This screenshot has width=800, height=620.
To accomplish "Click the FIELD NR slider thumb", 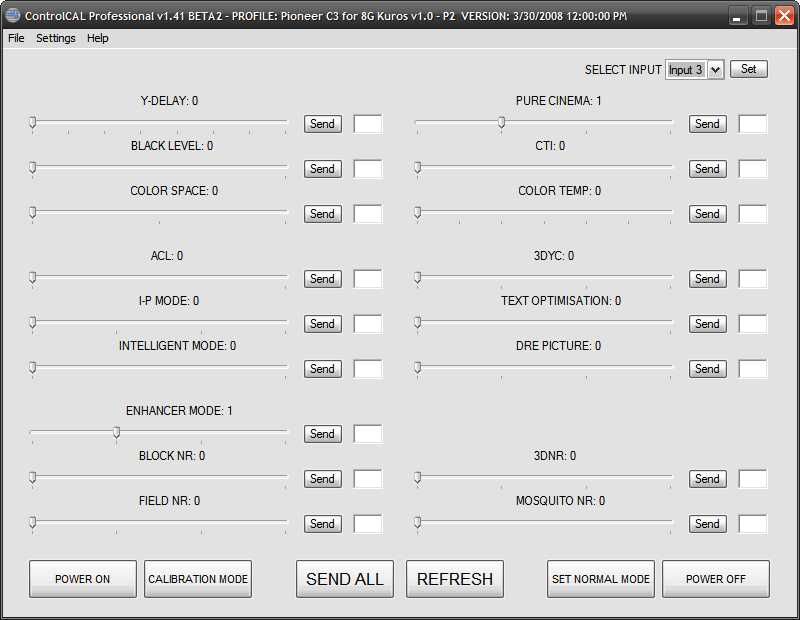I will tap(33, 523).
